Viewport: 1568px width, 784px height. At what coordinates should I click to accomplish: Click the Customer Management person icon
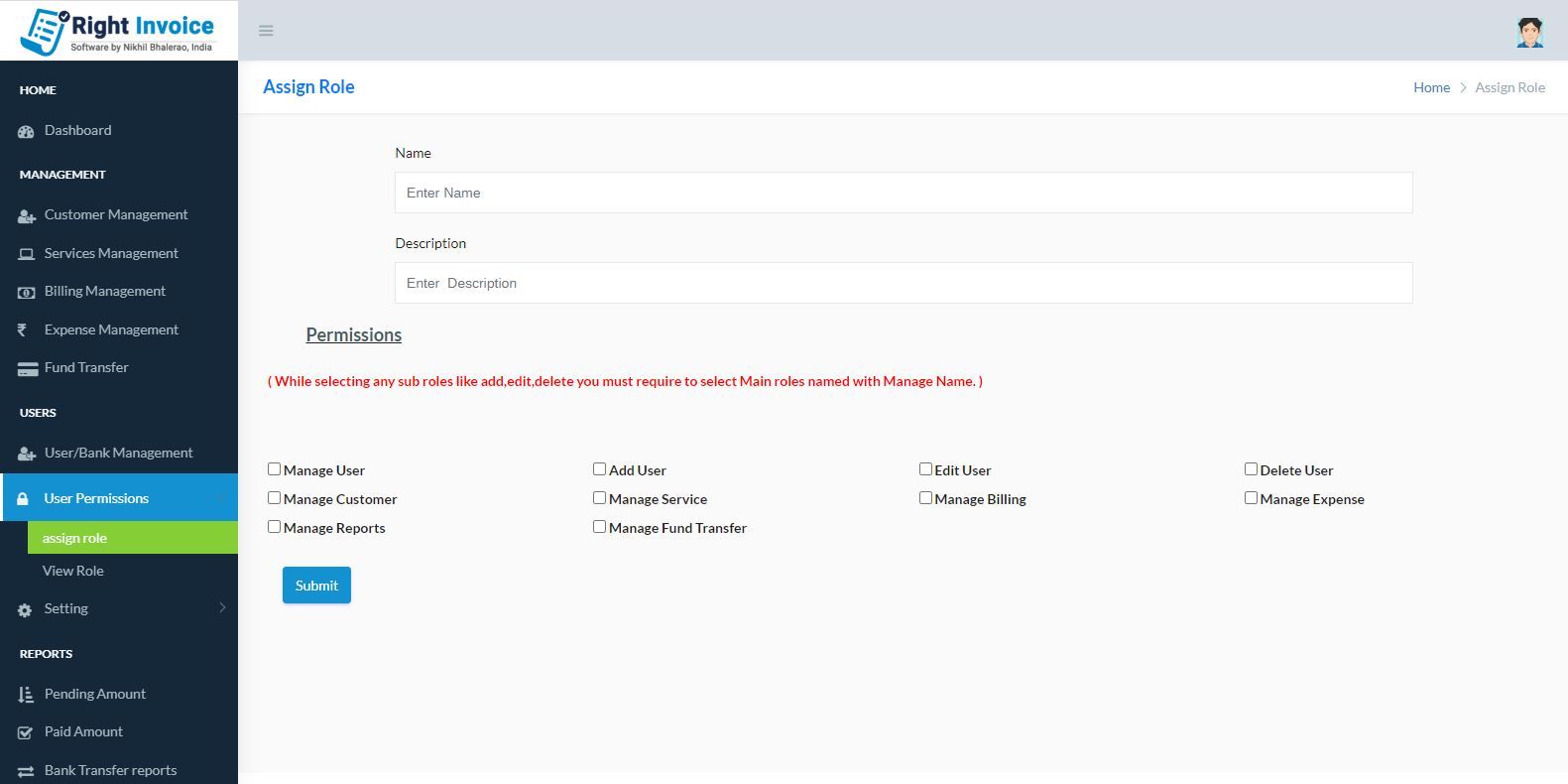(27, 215)
